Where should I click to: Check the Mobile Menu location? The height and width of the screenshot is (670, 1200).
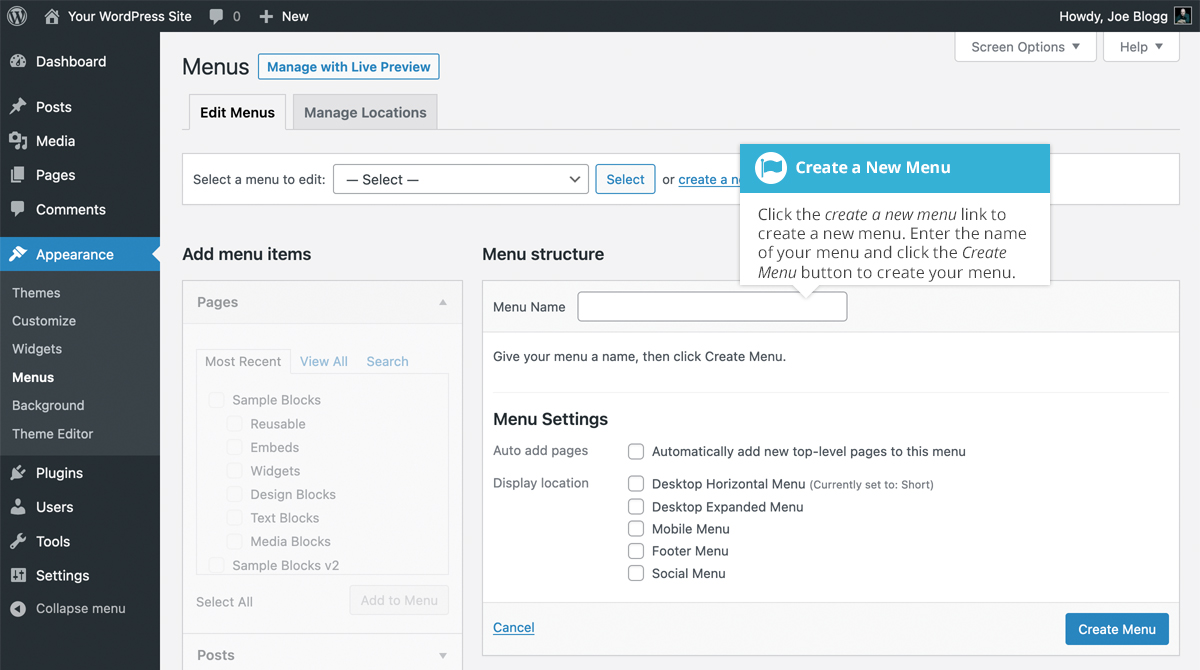tap(636, 529)
